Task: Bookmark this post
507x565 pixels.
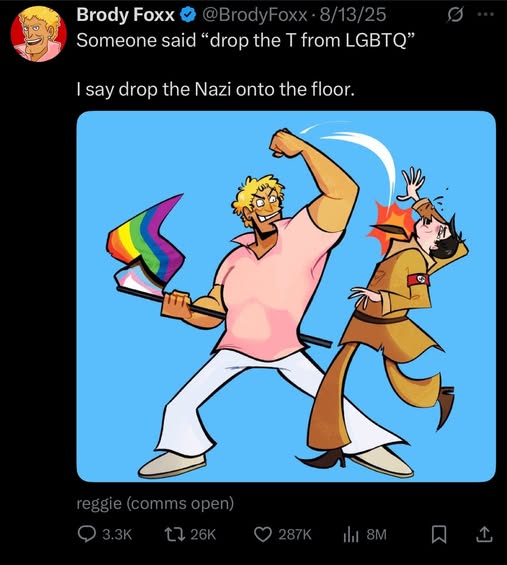Action: point(439,534)
